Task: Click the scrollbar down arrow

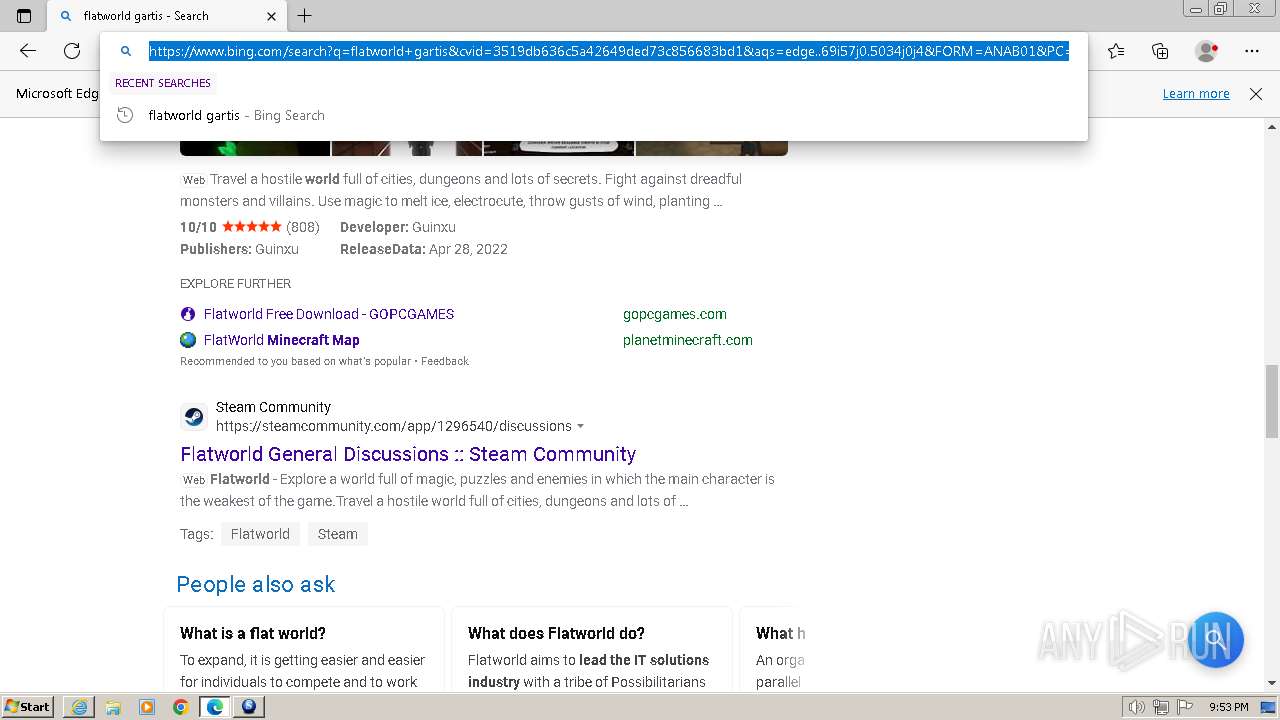Action: click(1272, 682)
